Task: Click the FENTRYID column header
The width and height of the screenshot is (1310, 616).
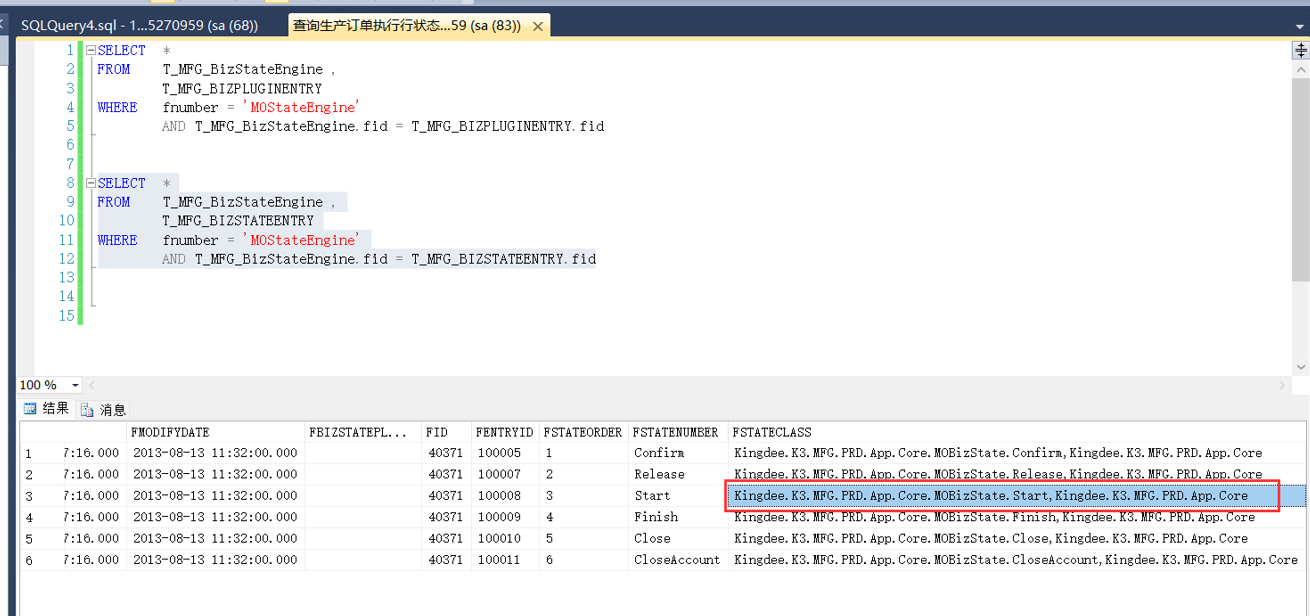Action: point(505,432)
